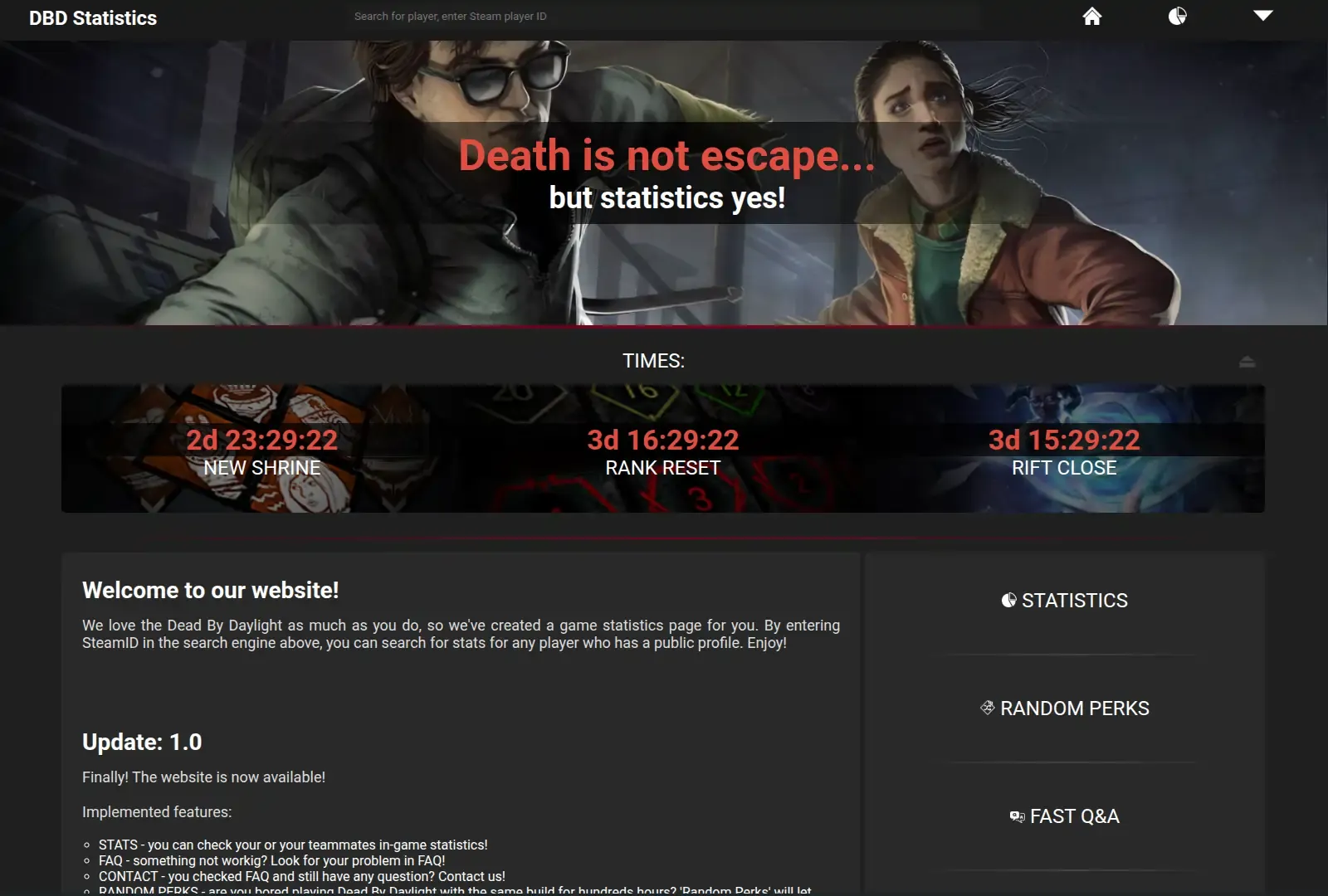Go to the DBD Statistics logo link
This screenshot has width=1328, height=896.
point(93,18)
